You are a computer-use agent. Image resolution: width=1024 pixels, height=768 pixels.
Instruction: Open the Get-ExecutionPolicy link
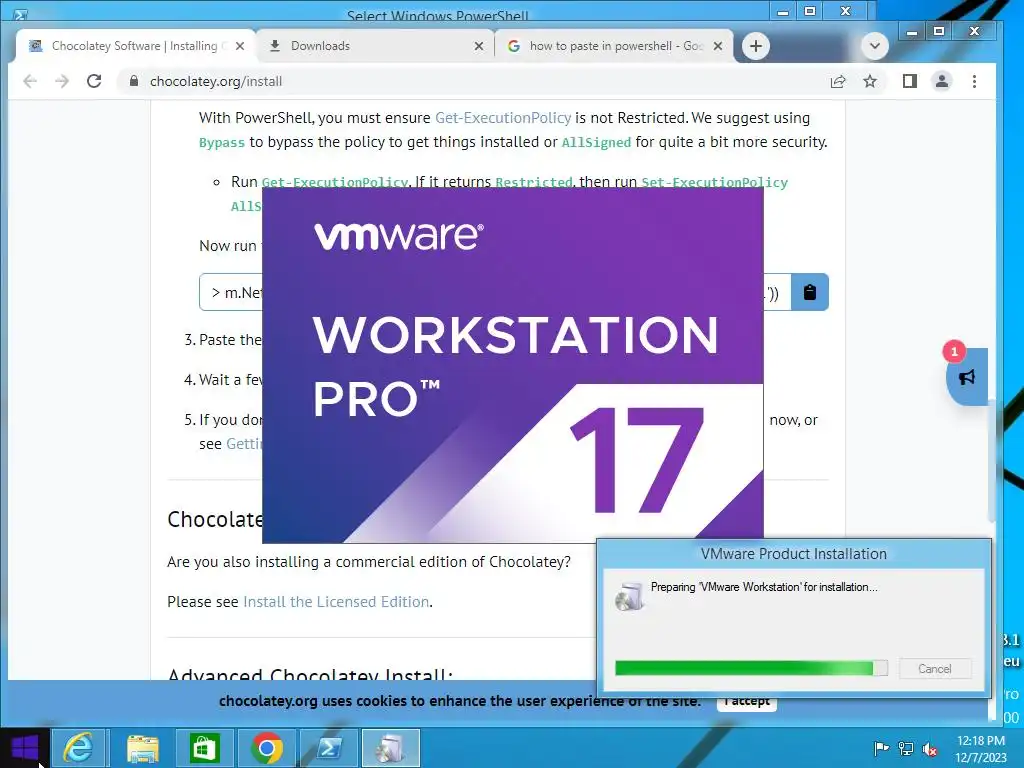click(x=503, y=118)
